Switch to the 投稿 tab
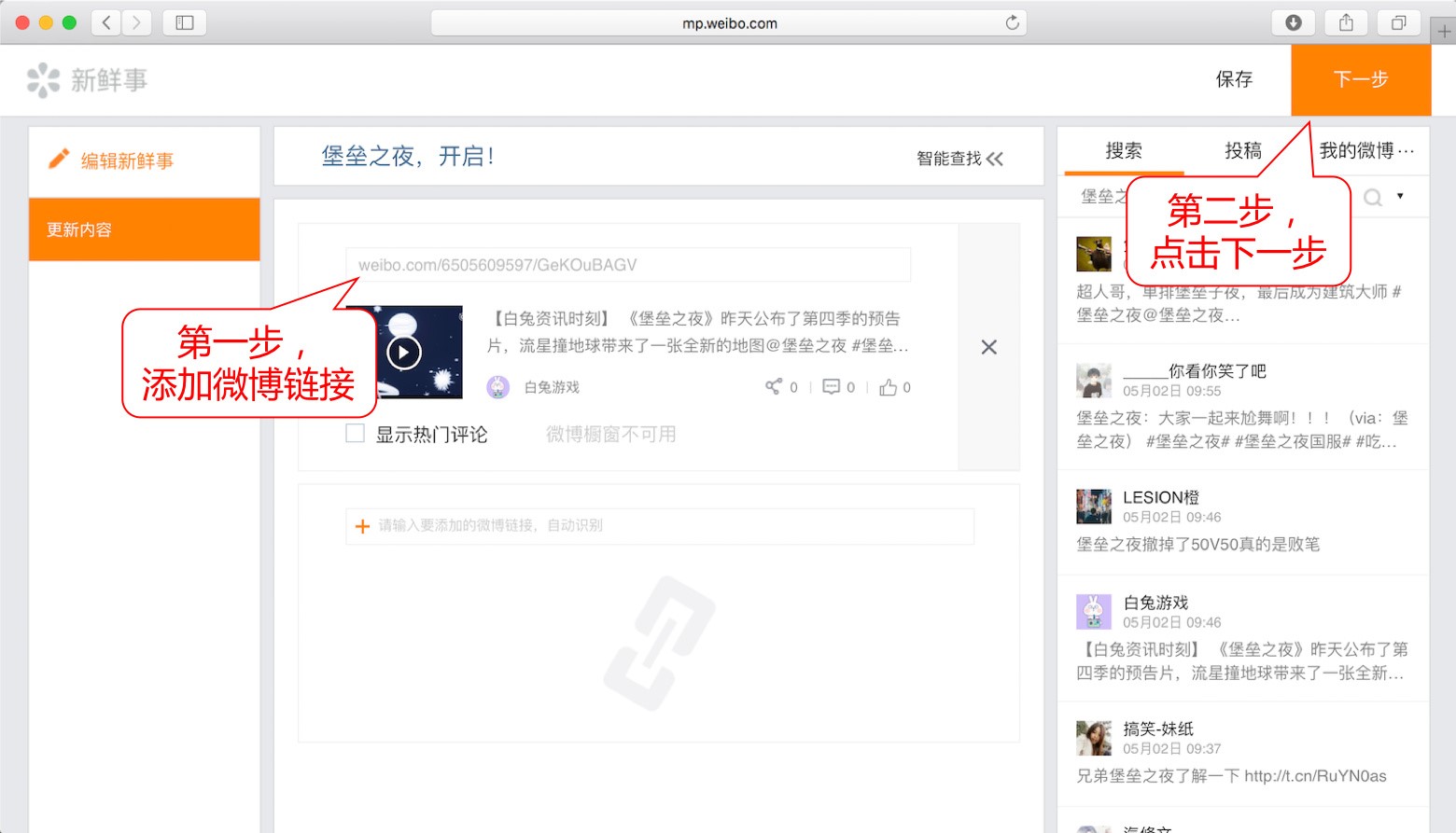The width and height of the screenshot is (1456, 833). 1242,150
